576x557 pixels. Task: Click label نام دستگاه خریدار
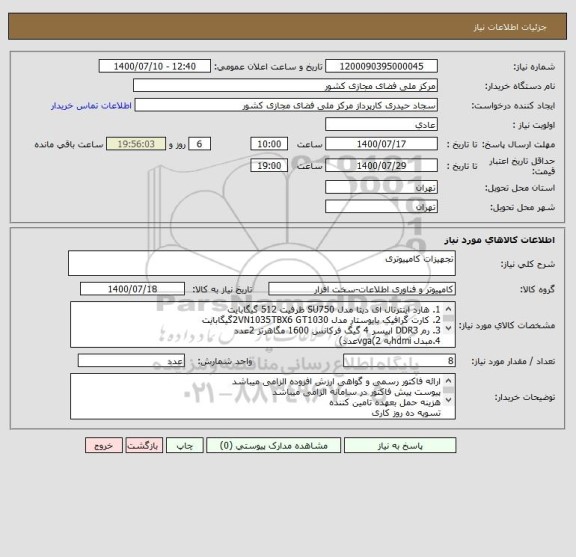[520, 86]
